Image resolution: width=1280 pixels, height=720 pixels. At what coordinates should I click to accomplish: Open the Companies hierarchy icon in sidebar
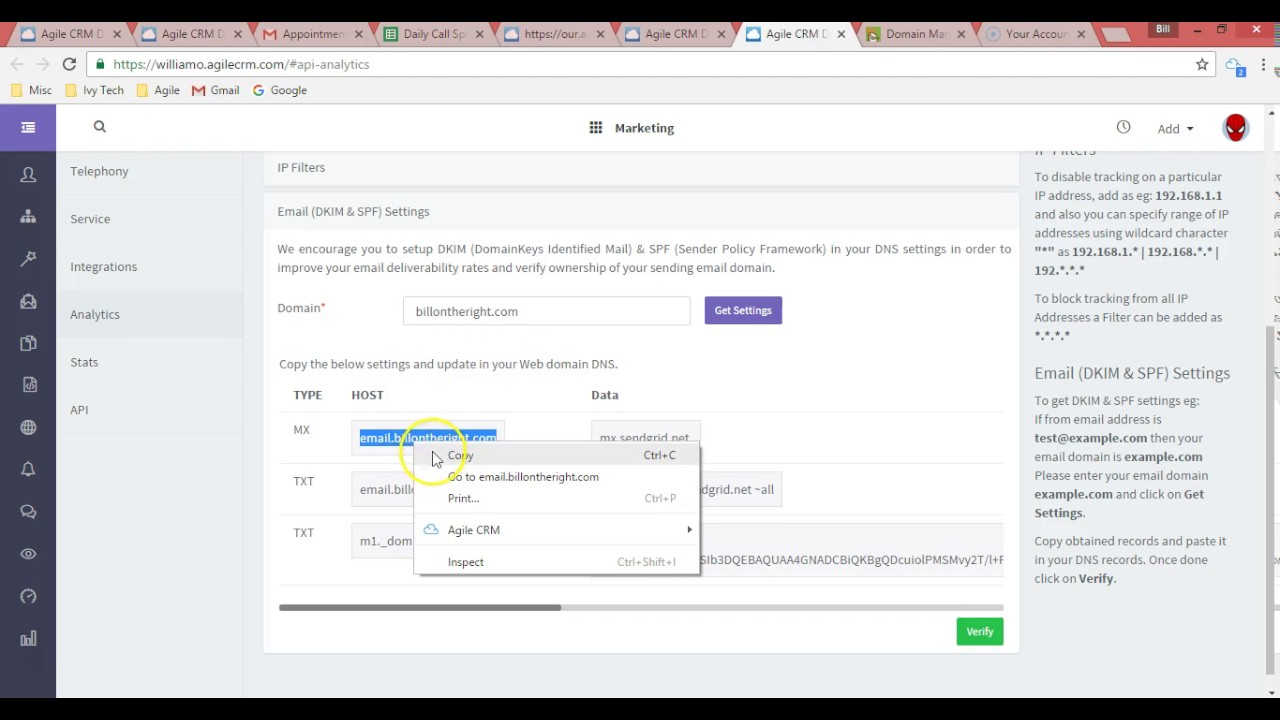(x=28, y=217)
